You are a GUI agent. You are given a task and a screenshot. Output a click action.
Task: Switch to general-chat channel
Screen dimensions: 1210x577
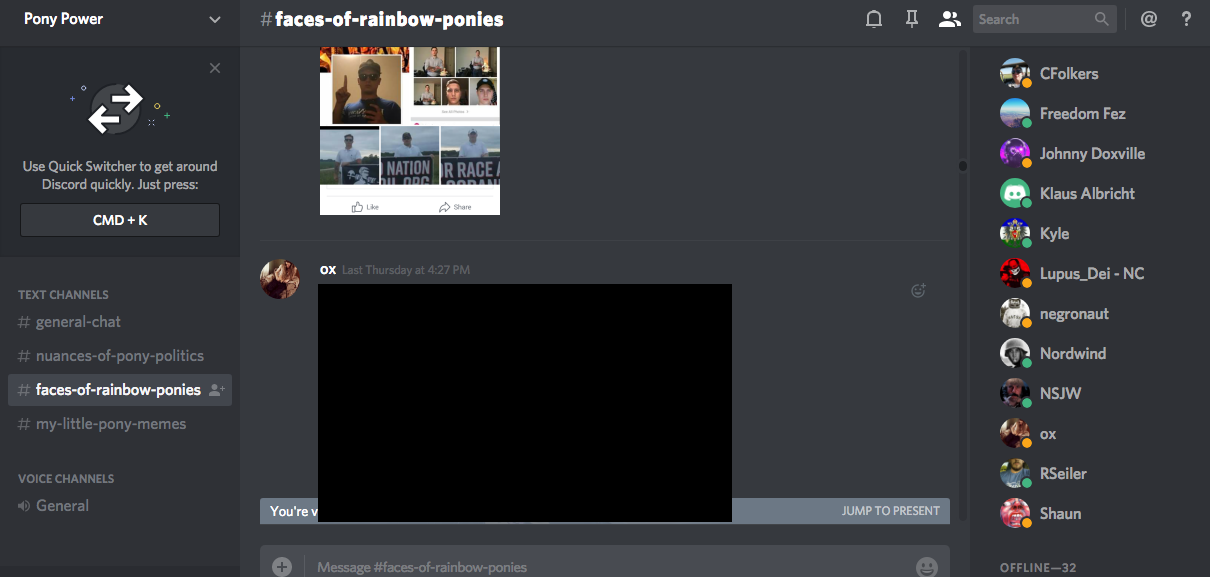point(78,322)
